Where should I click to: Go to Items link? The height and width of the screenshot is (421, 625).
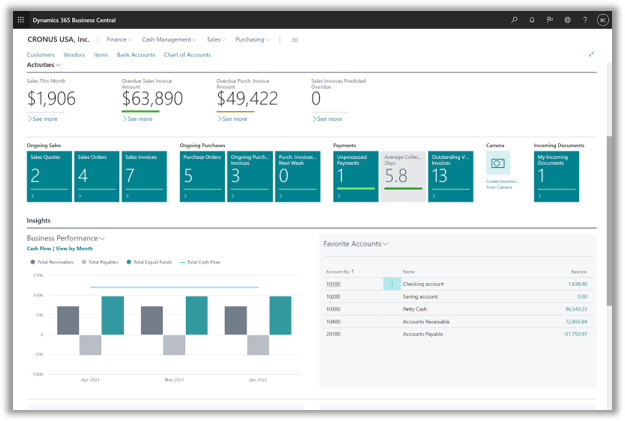[101, 55]
